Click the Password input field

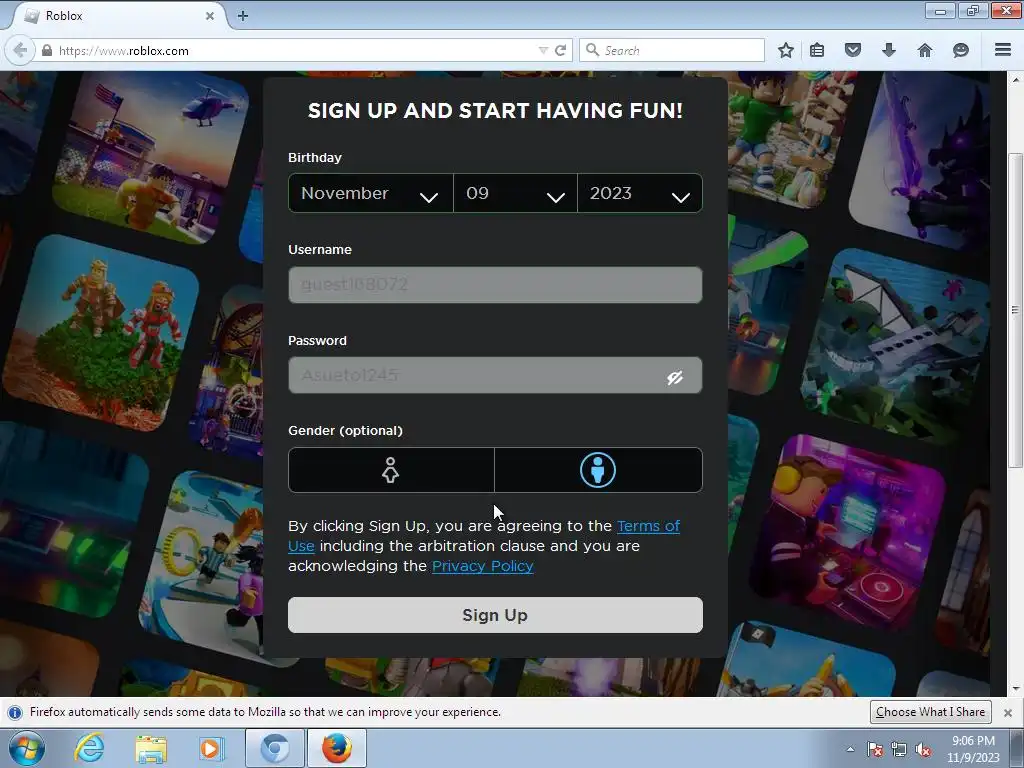[495, 376]
